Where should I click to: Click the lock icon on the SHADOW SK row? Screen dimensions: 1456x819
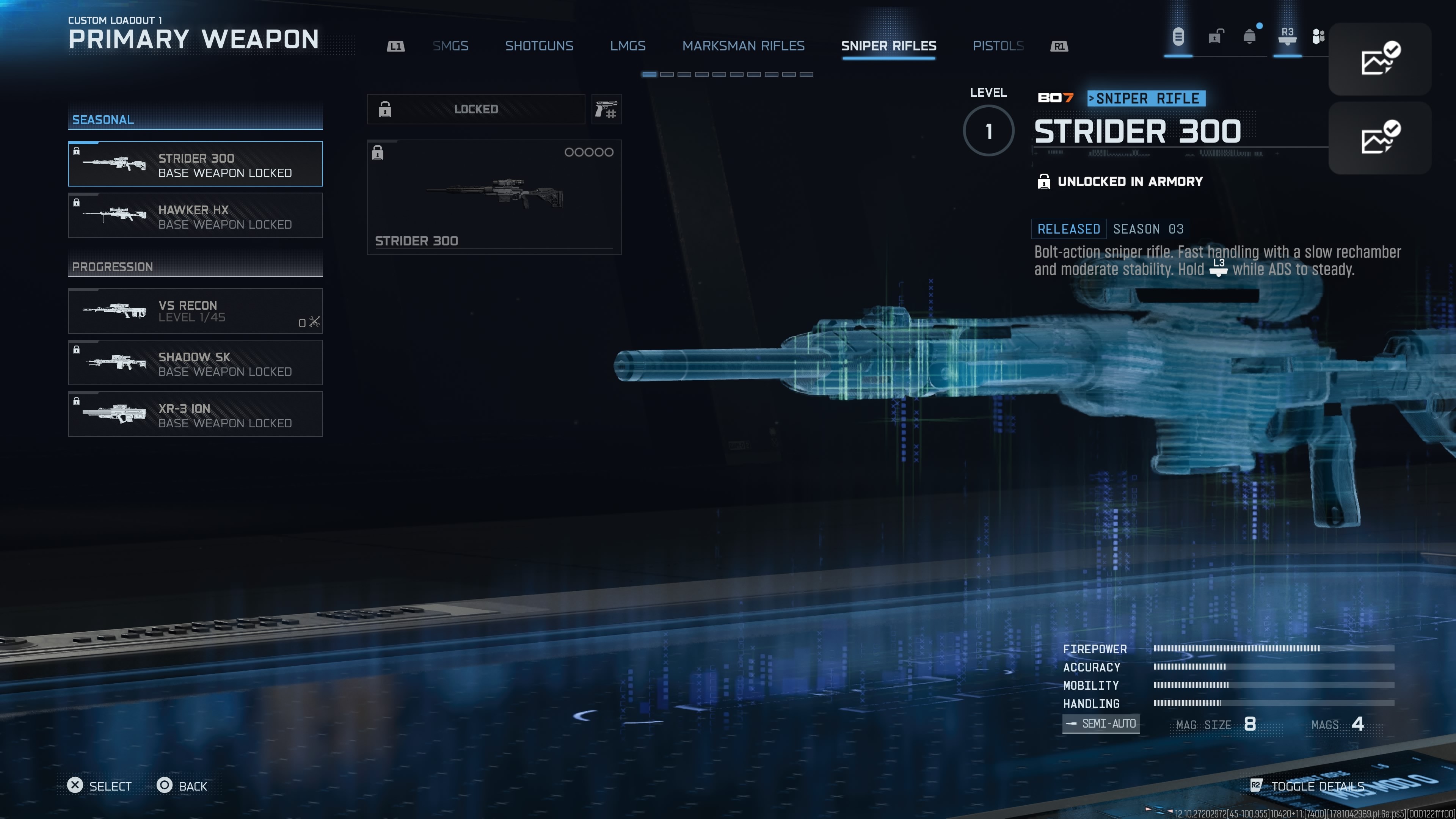(76, 349)
